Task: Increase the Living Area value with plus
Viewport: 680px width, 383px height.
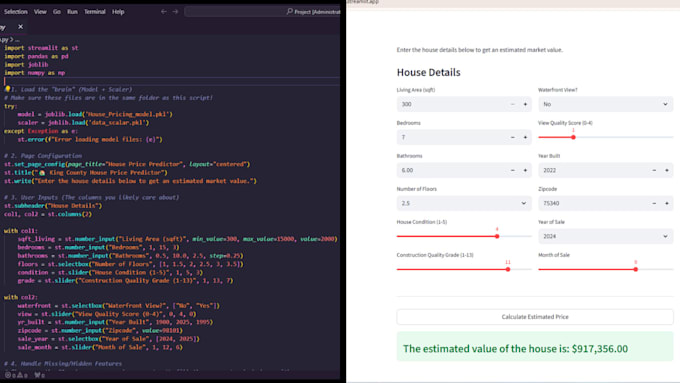Action: pos(525,104)
